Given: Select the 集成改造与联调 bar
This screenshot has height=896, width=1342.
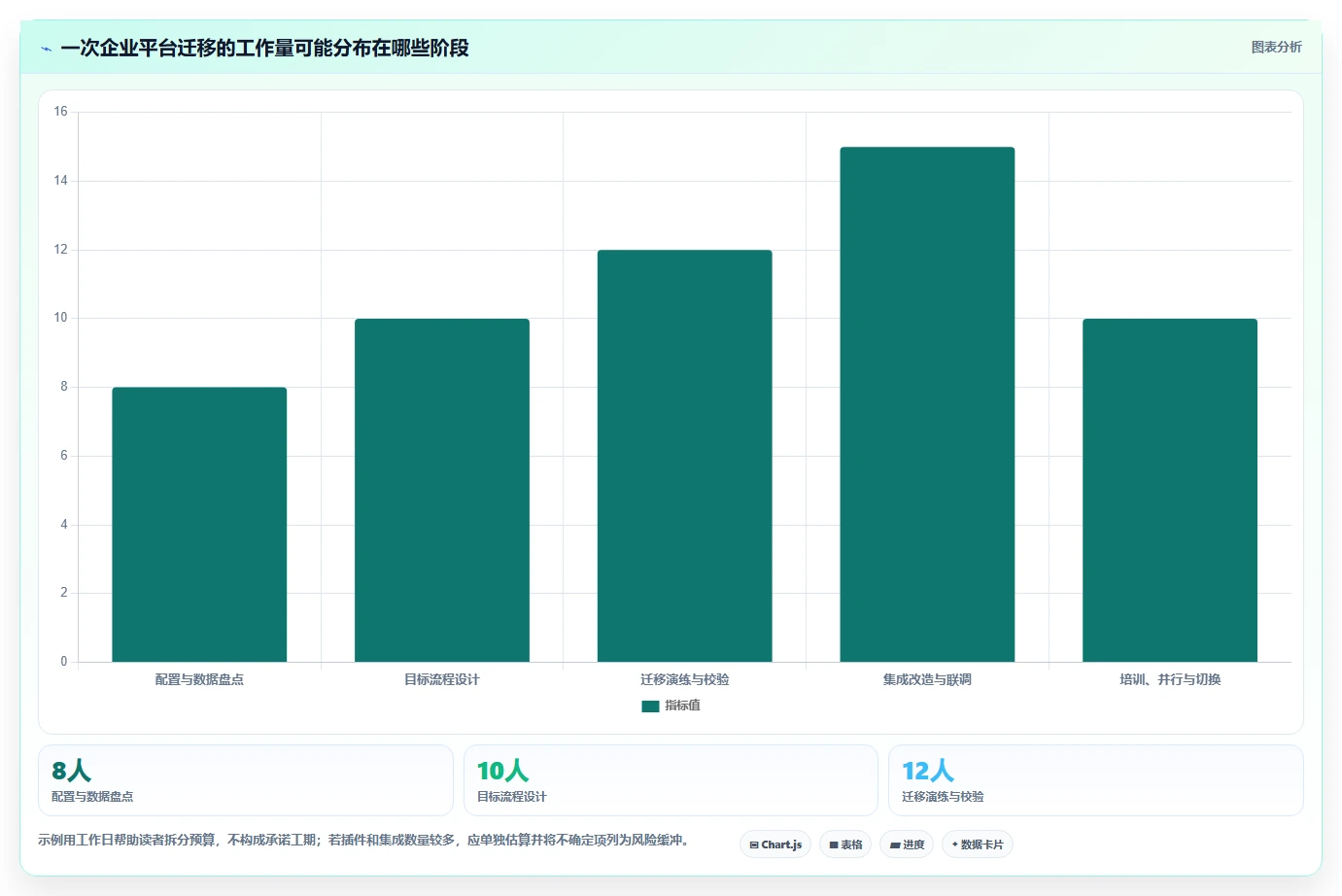Looking at the screenshot, I should pos(927,404).
